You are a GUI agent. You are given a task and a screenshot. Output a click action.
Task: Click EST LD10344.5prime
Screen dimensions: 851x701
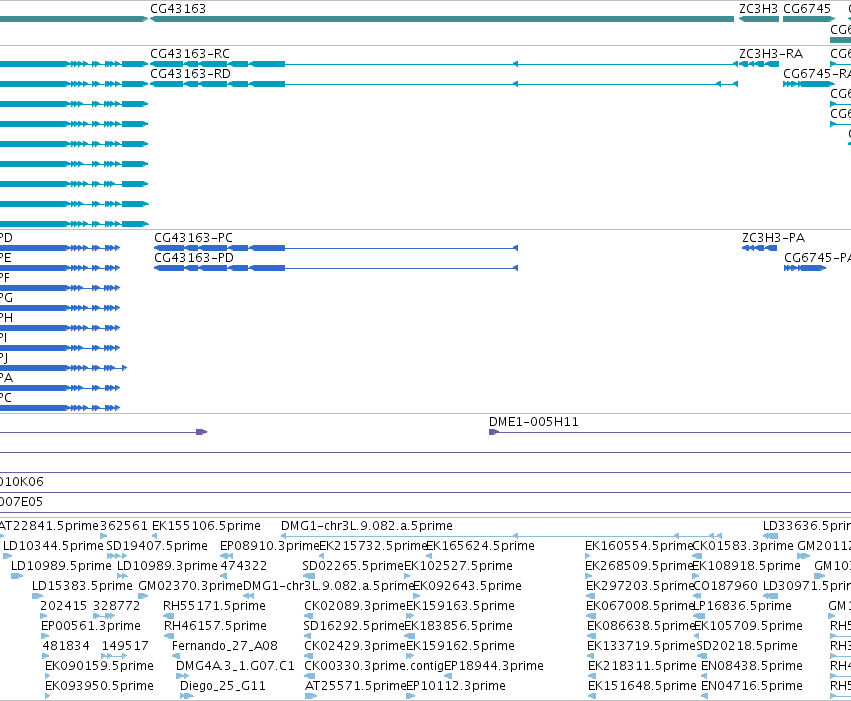tap(53, 546)
